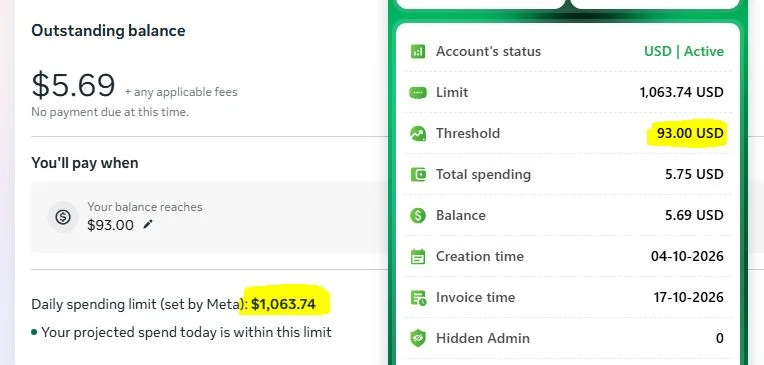Click the pencil edit icon beside $93.00

tap(148, 224)
